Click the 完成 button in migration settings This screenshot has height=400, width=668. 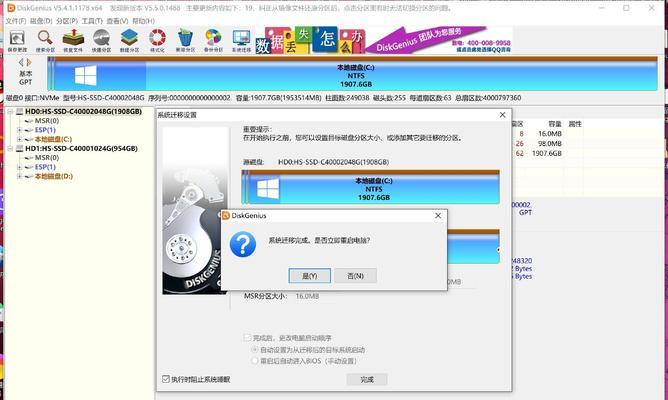(367, 379)
